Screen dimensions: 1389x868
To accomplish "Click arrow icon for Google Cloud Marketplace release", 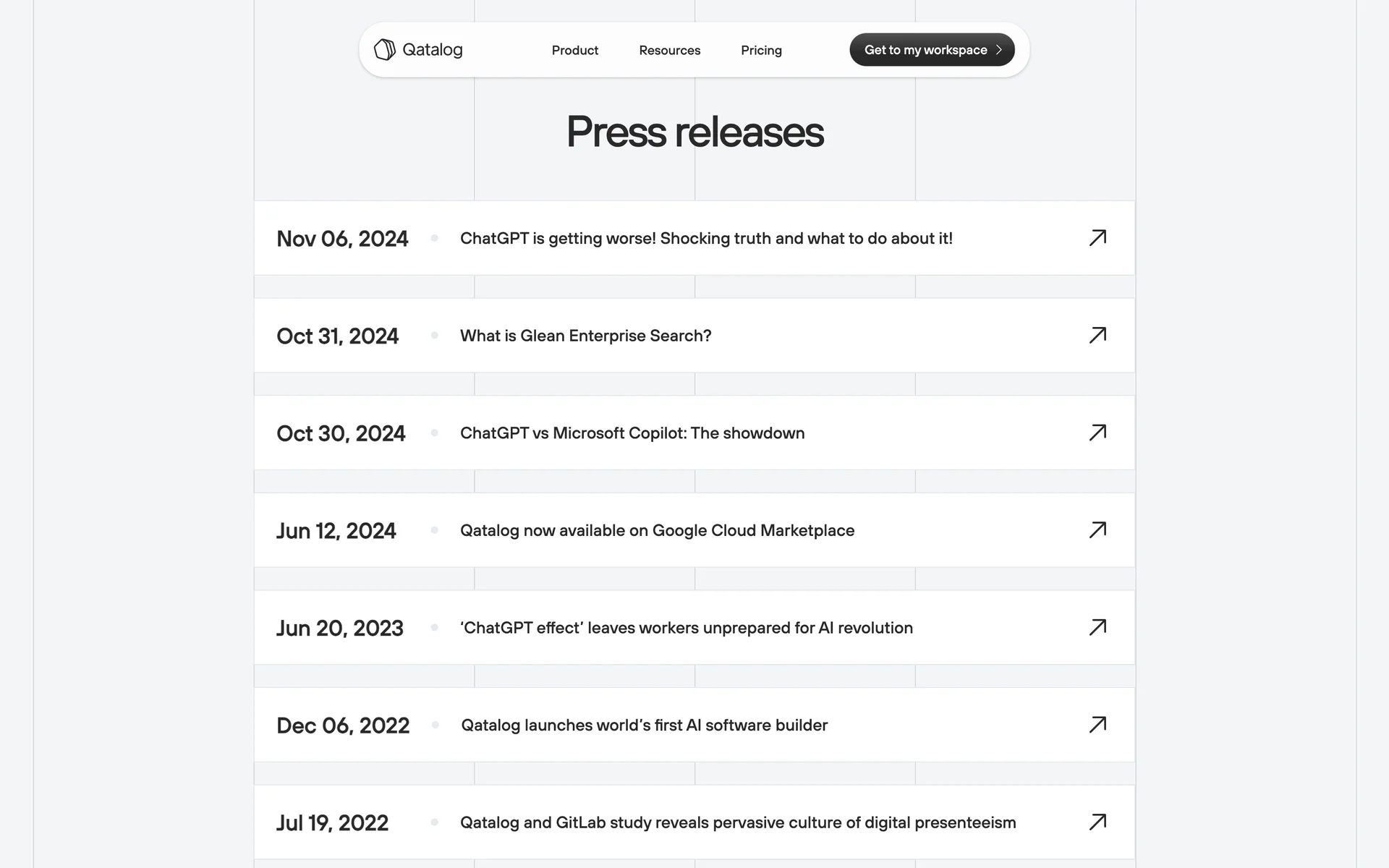I will 1097,530.
